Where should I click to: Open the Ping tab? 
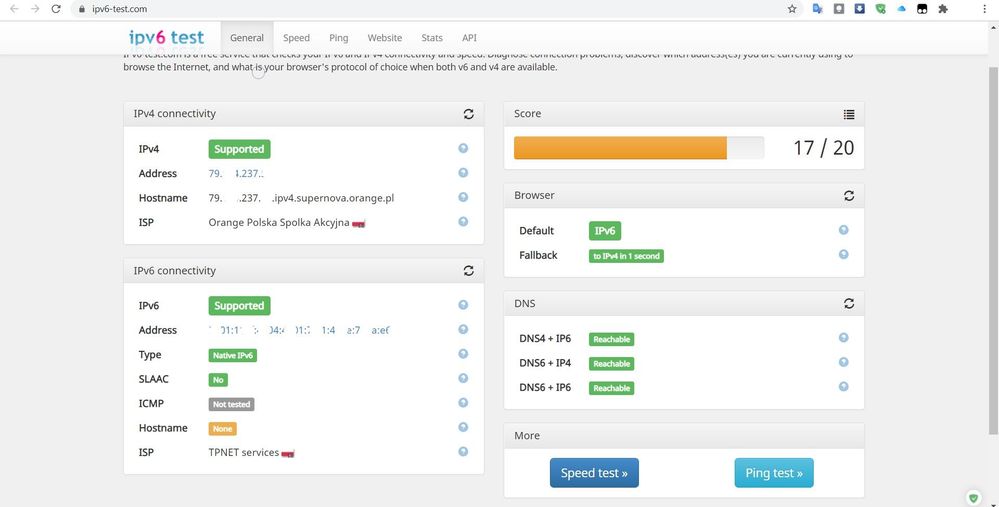point(339,38)
